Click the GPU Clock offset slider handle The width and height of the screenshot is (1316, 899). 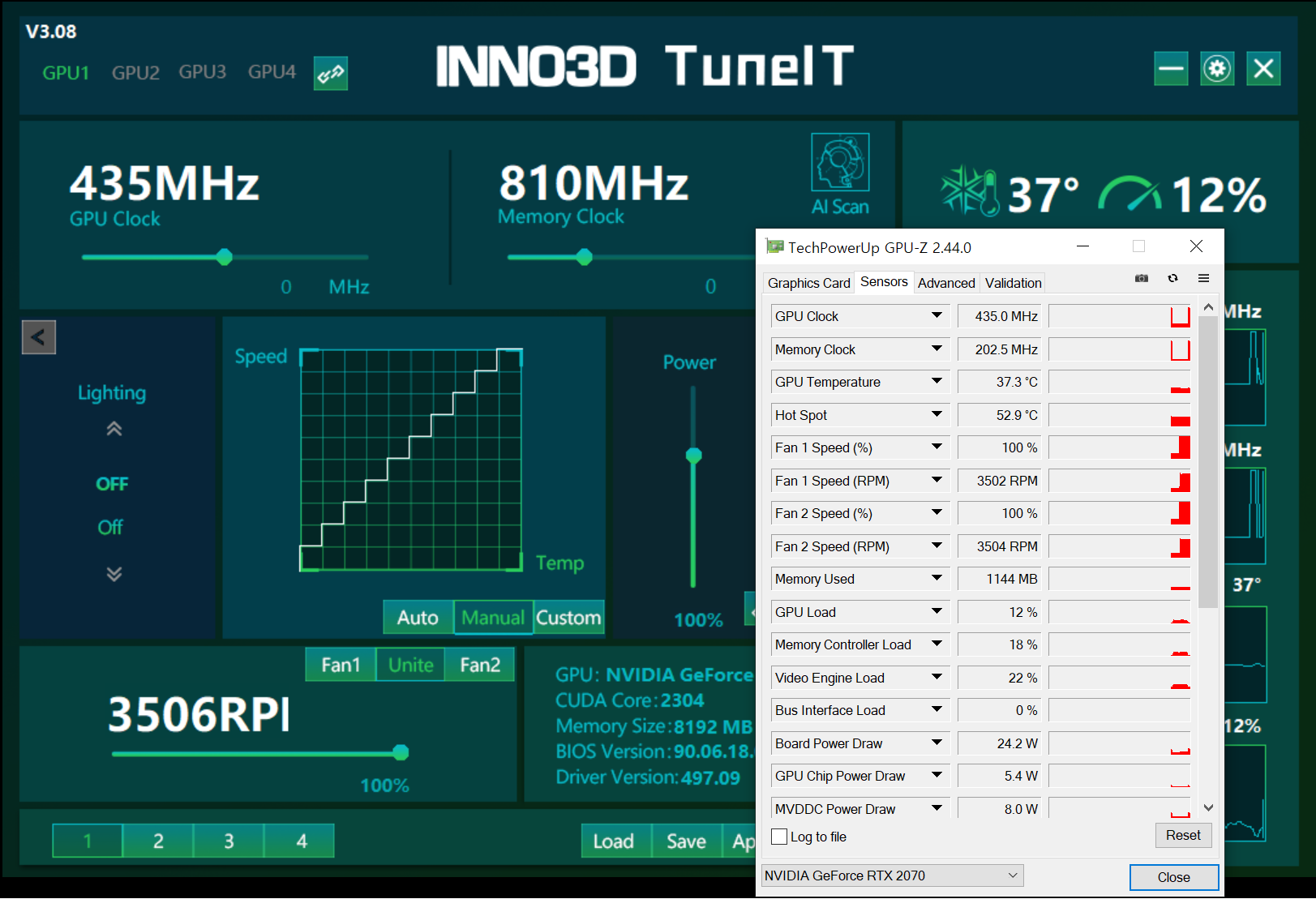tap(225, 257)
